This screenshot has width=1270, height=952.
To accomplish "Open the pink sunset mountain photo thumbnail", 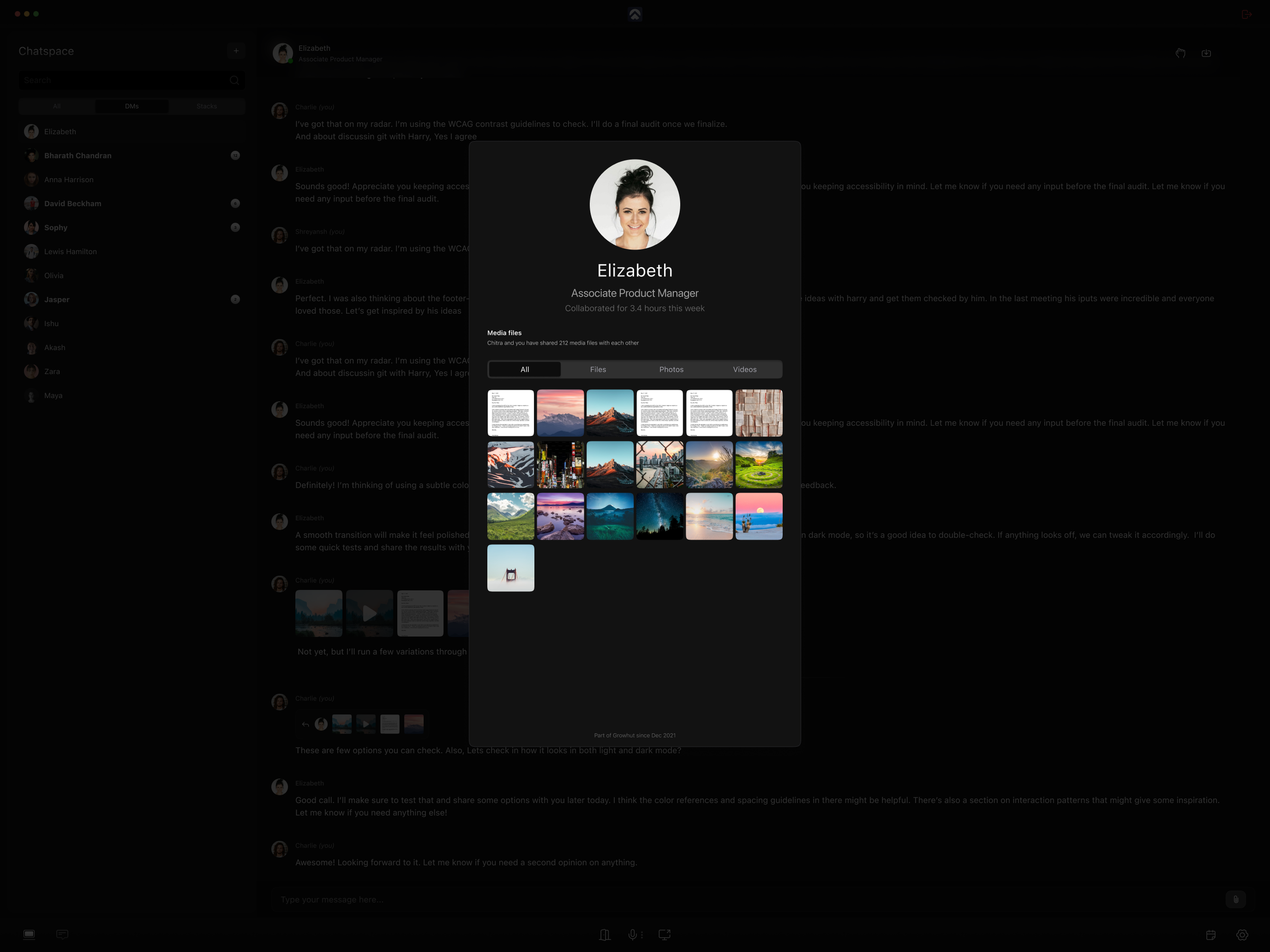I will pyautogui.click(x=560, y=413).
